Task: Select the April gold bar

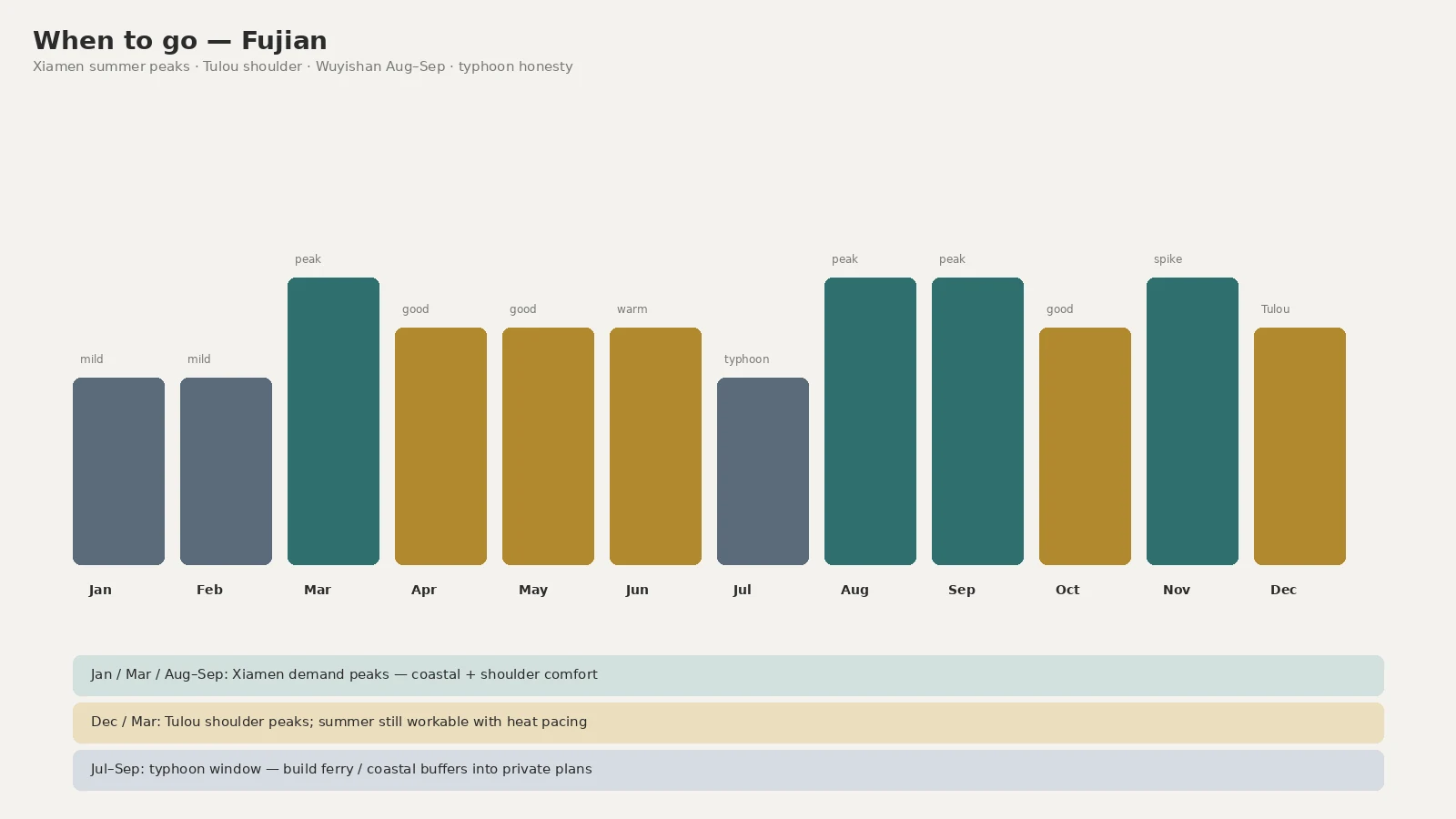Action: 440,446
